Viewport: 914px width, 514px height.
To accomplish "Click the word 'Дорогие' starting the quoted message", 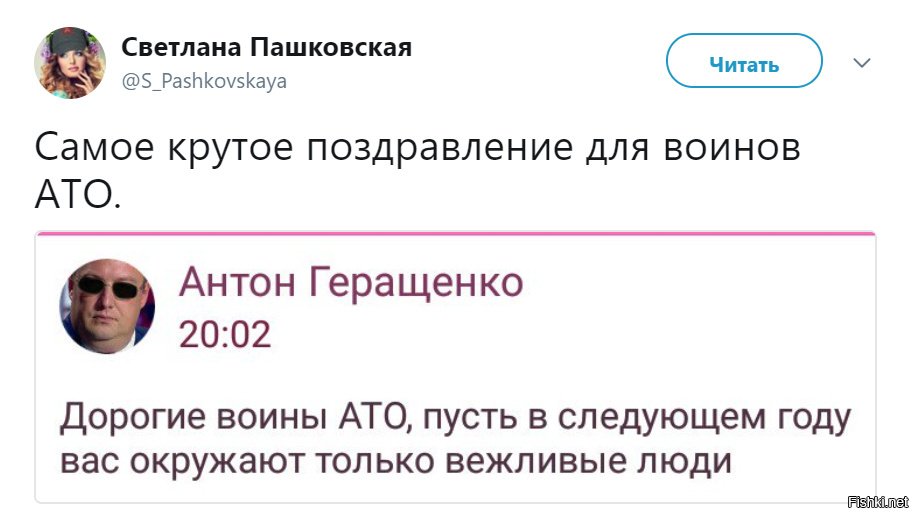I will [x=133, y=419].
